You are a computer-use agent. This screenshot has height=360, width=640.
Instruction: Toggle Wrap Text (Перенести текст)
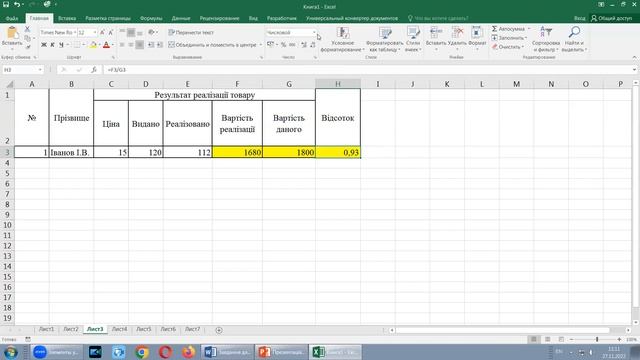click(x=191, y=32)
